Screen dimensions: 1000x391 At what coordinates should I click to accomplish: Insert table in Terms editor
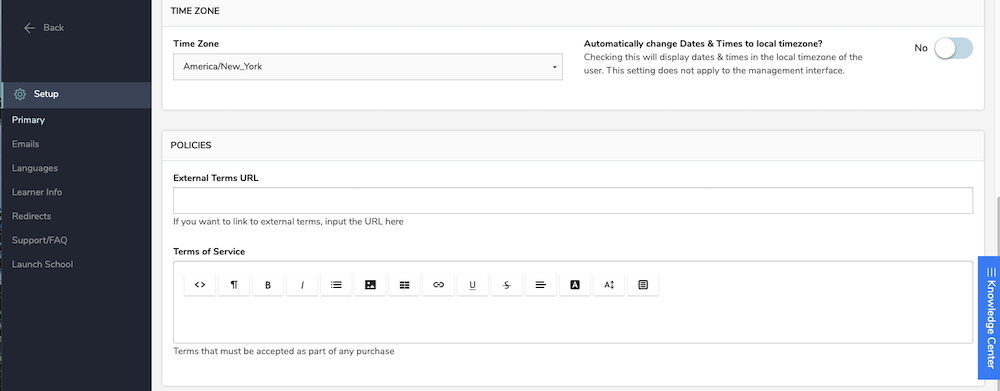coord(404,285)
